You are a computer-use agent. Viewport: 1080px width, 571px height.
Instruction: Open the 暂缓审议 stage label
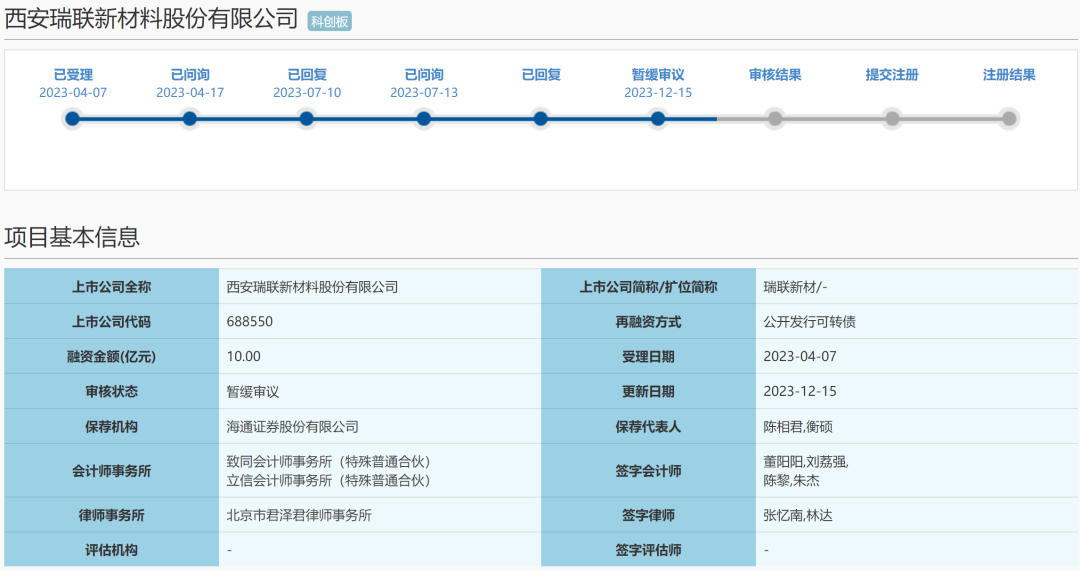pyautogui.click(x=658, y=75)
